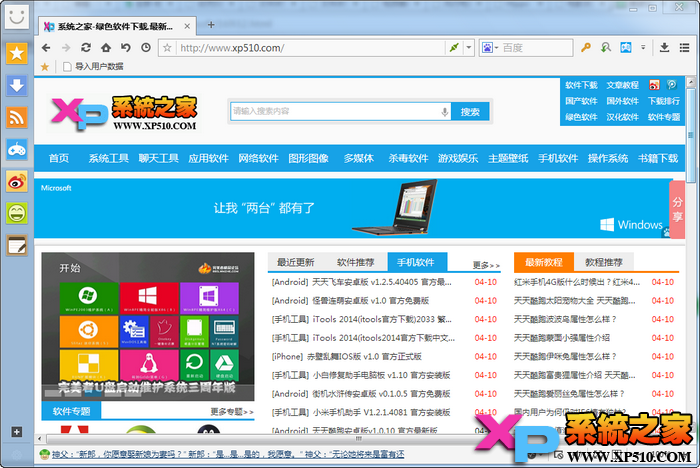Open the green smiley sidebar icon
Image resolution: width=700 pixels, height=468 pixels.
tap(17, 213)
